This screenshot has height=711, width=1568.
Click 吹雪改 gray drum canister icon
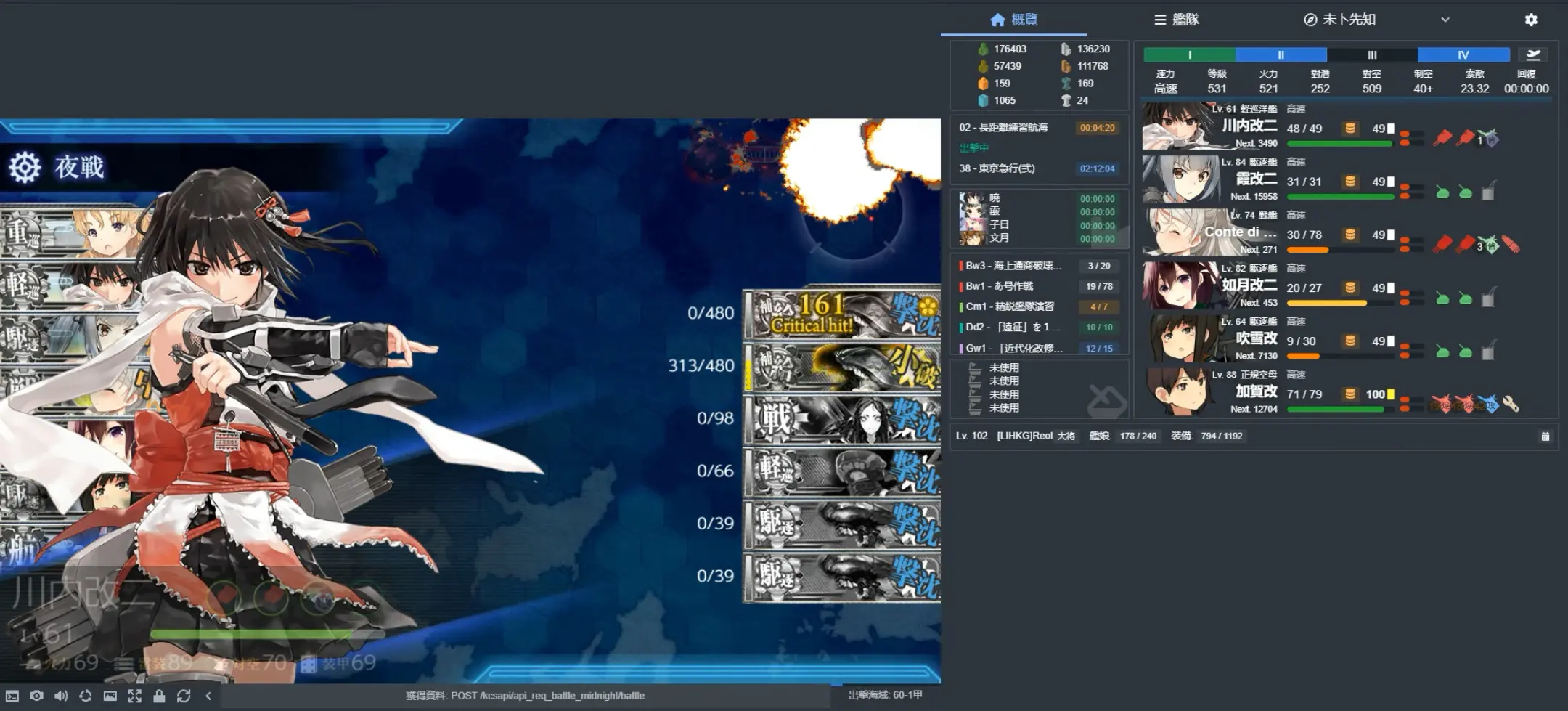(x=1487, y=351)
